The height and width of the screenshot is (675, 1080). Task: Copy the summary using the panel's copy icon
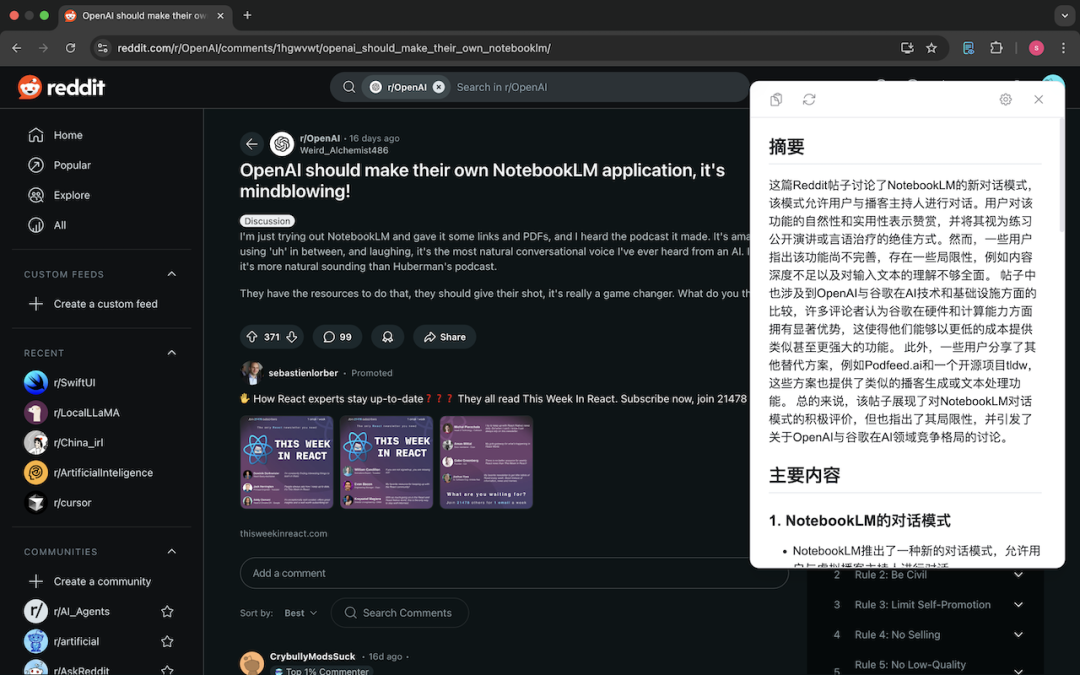pyautogui.click(x=776, y=100)
